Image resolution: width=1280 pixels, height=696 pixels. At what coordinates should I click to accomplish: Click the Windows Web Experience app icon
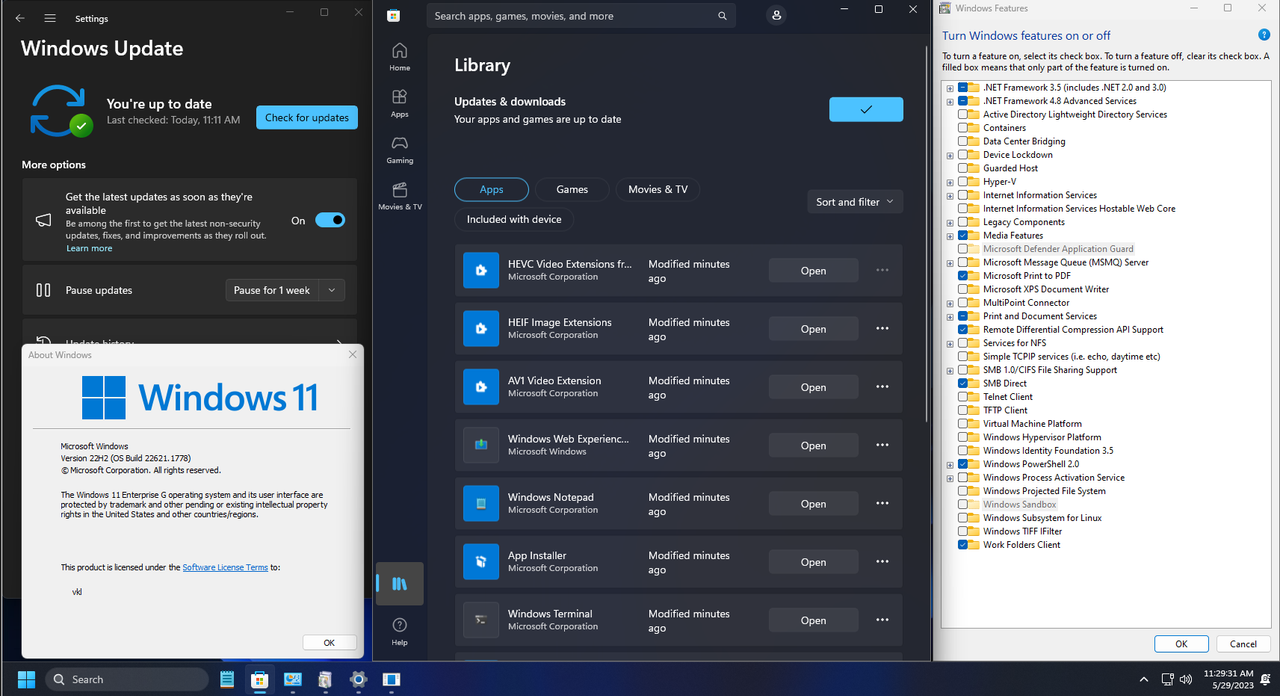coord(481,445)
